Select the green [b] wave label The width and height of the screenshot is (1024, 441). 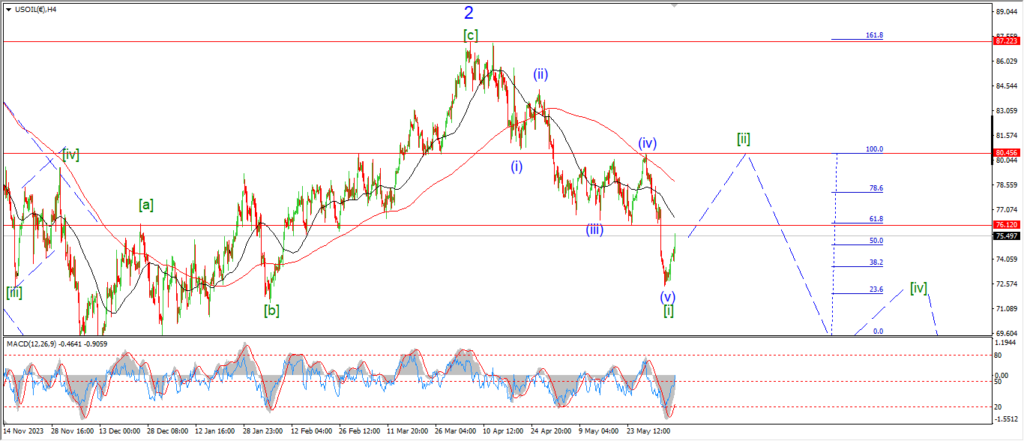[x=271, y=310]
